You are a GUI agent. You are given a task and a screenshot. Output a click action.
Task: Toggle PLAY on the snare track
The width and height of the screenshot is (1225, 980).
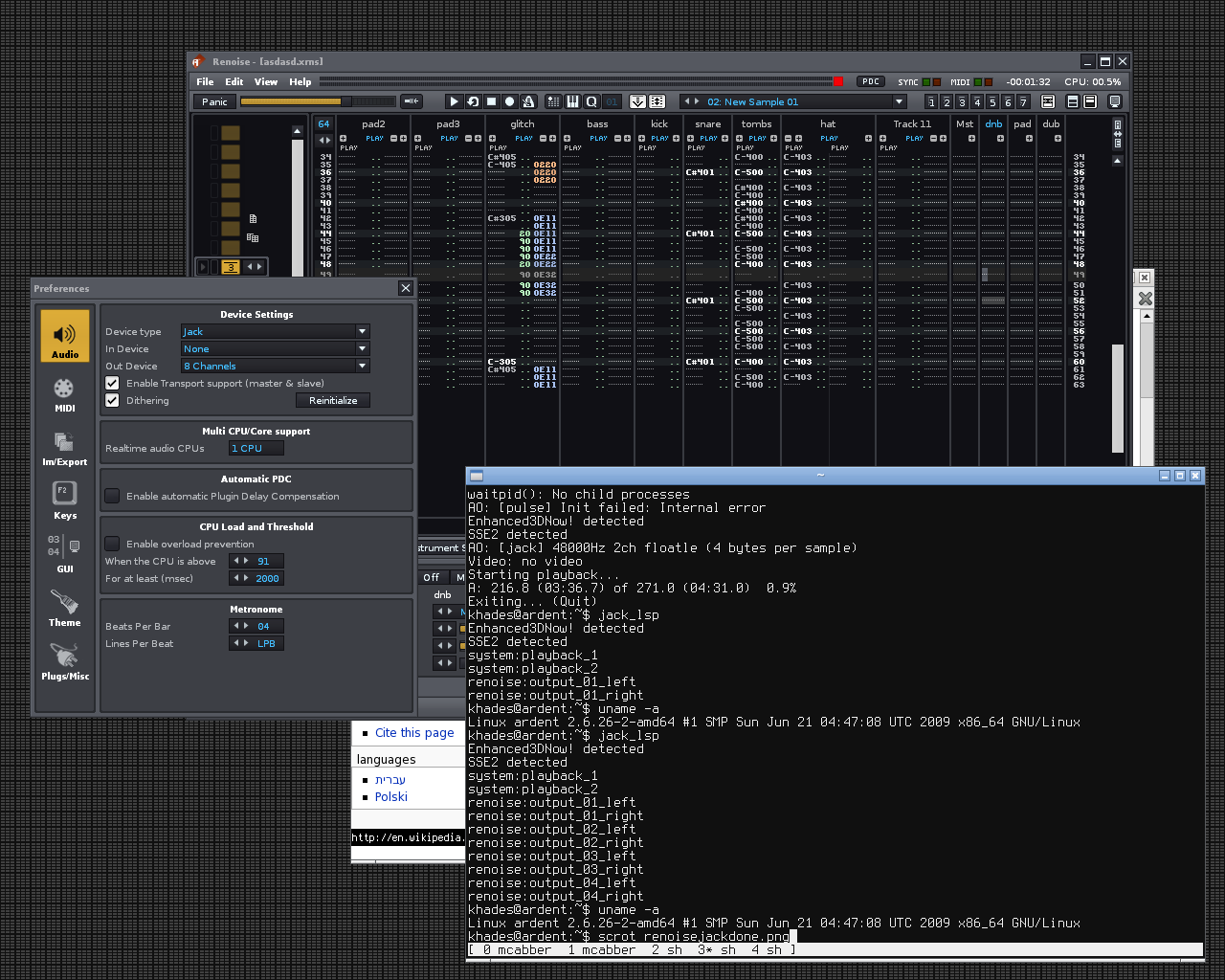pos(708,138)
